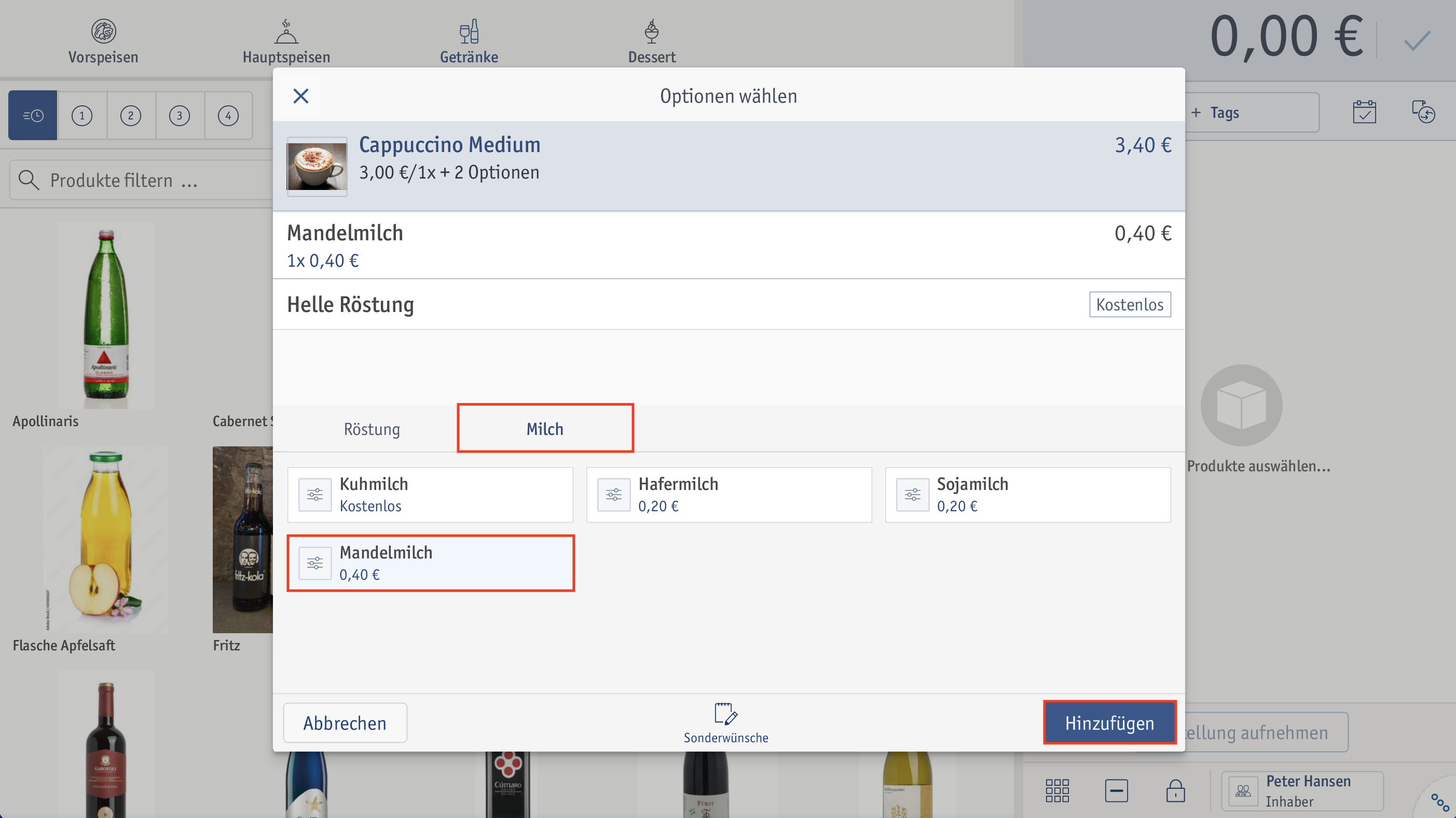The image size is (1456, 818).
Task: Click the Cappuccino Medium thumbnail
Action: click(317, 166)
